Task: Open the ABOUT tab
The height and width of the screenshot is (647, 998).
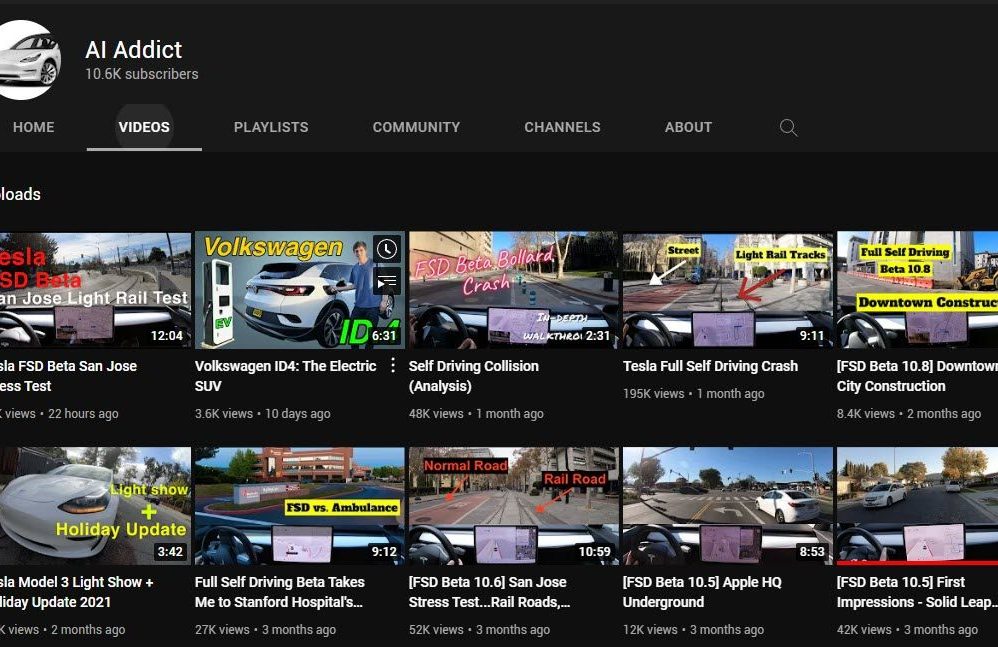Action: click(688, 128)
